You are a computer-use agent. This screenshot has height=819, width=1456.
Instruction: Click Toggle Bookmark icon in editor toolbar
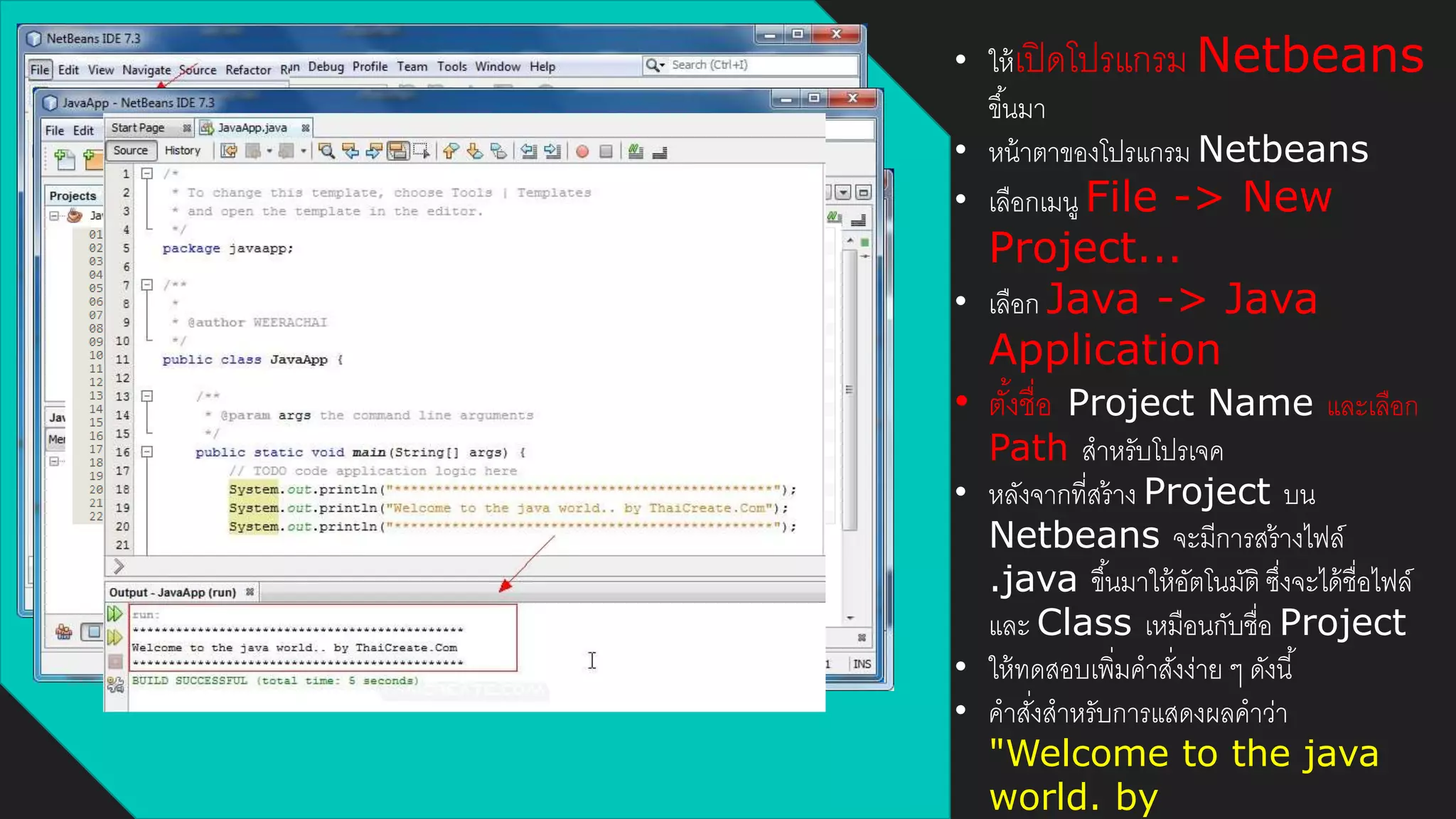click(x=499, y=151)
